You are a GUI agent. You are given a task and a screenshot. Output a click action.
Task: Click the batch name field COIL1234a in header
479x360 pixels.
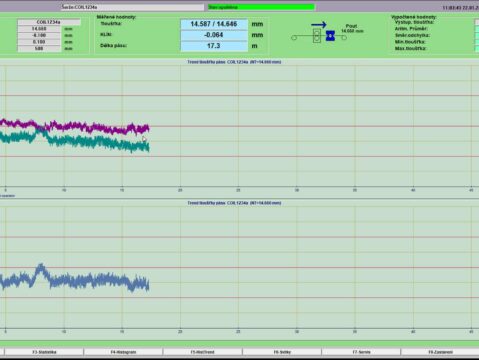pos(132,7)
